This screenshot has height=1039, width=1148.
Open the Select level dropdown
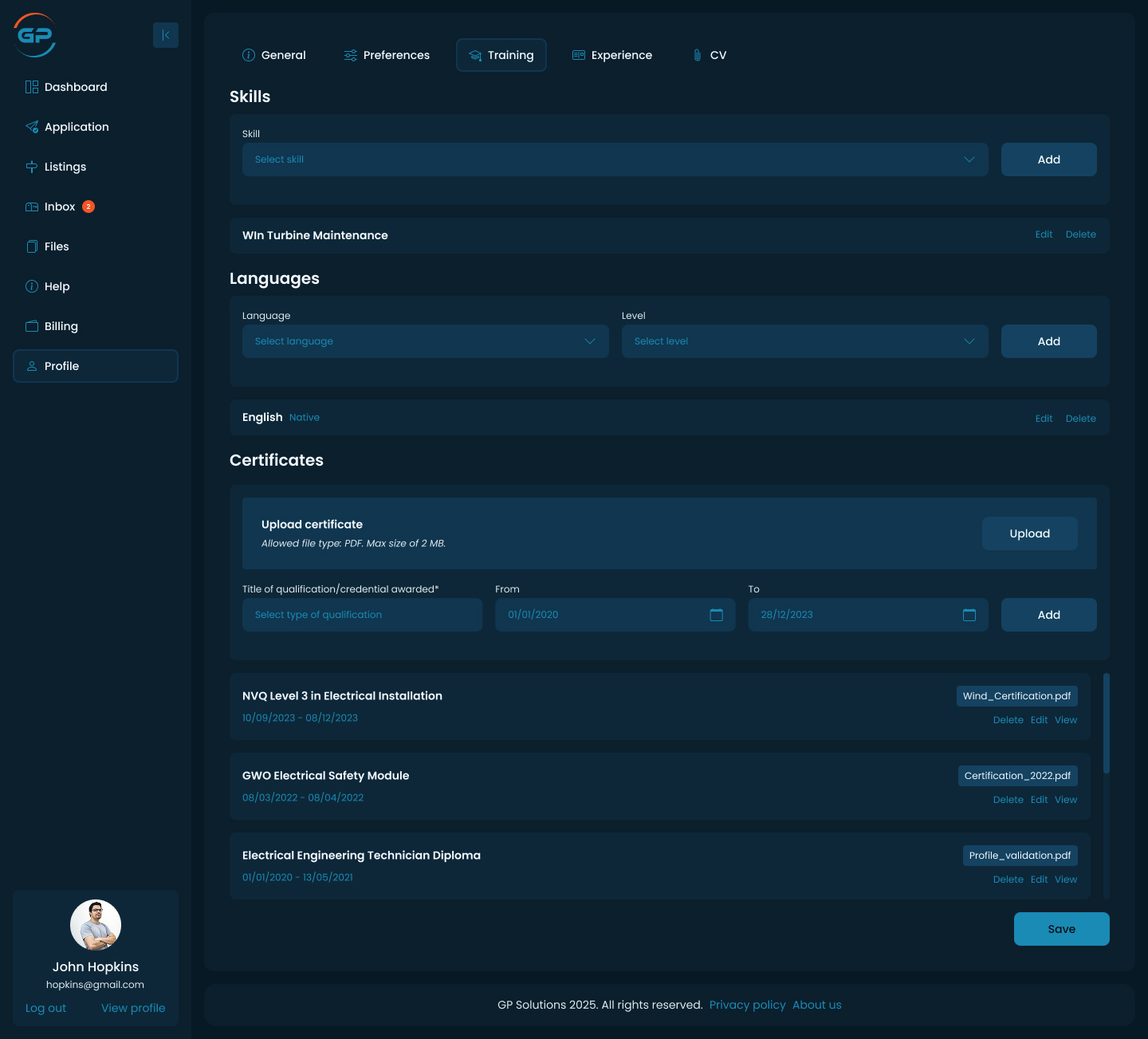coord(804,341)
